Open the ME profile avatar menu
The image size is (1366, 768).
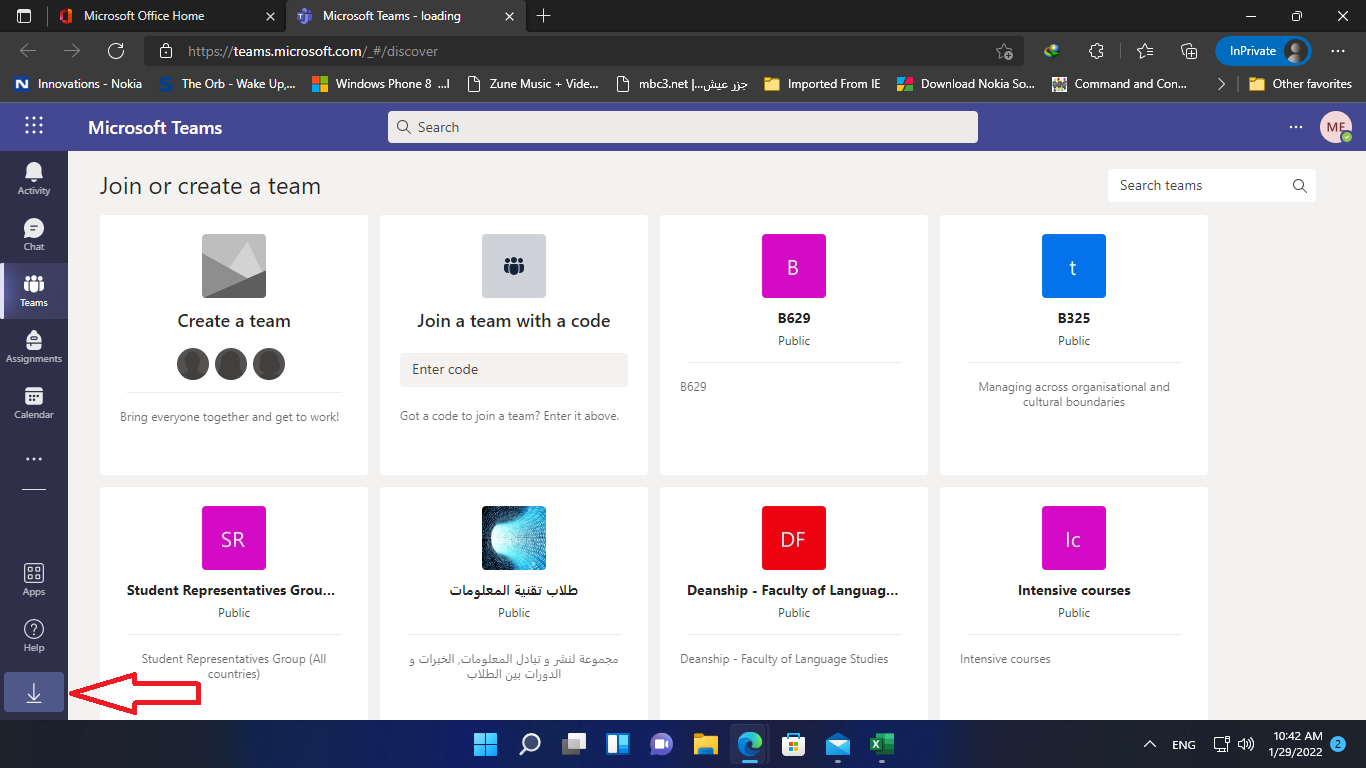(x=1335, y=127)
